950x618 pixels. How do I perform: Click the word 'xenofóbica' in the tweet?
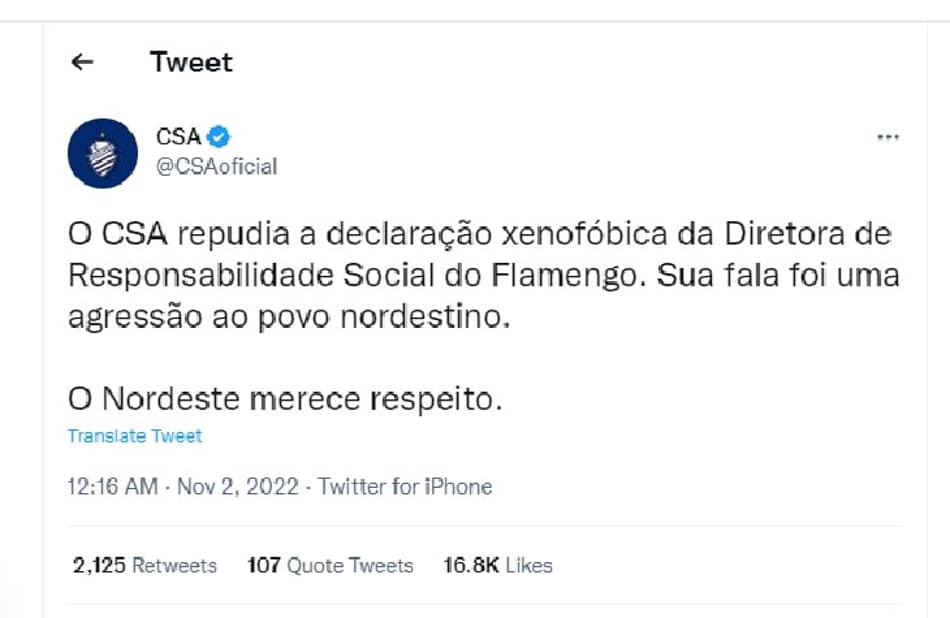(x=584, y=234)
